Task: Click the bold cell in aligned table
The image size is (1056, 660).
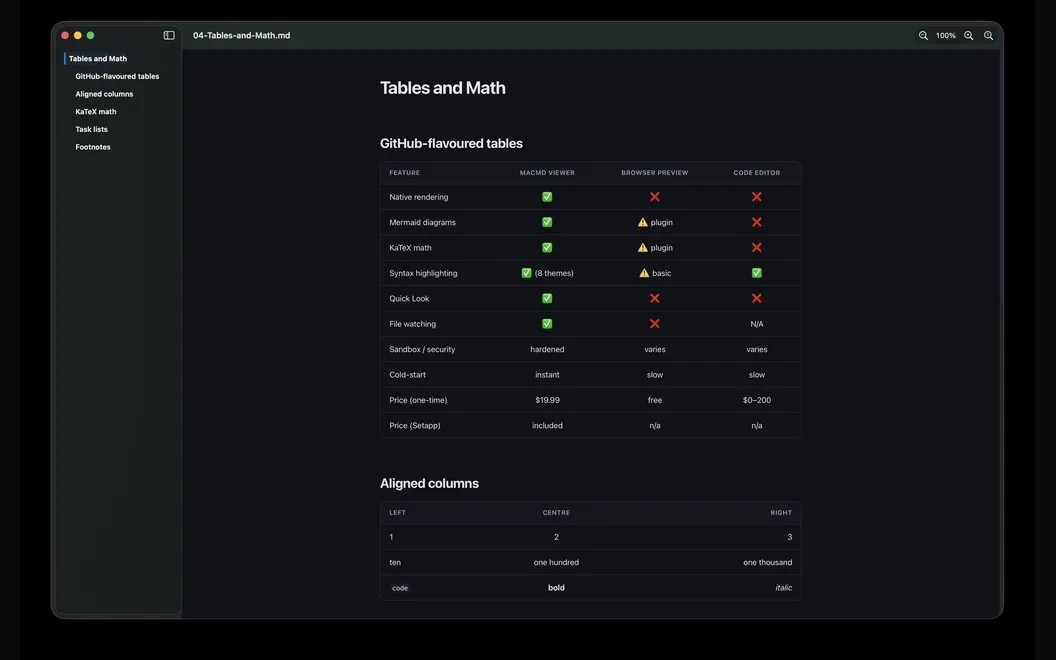Action: pyautogui.click(x=556, y=588)
